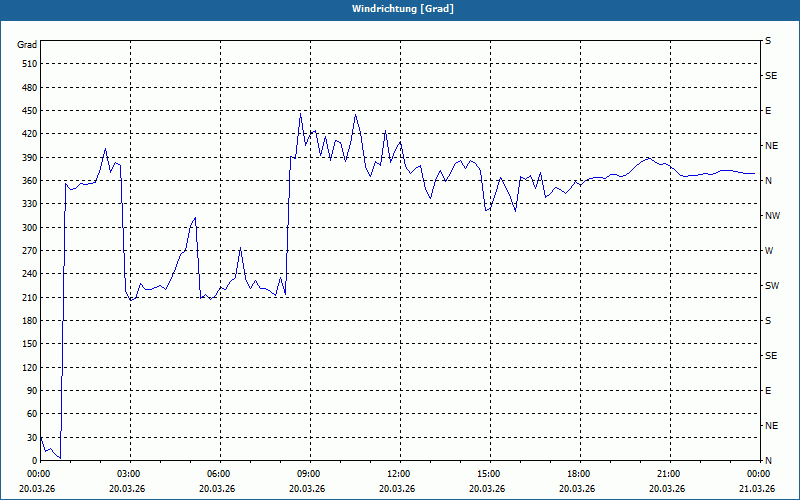This screenshot has height=500, width=800.
Task: Click the Windrichtung [Grad] chart title
Action: click(403, 9)
